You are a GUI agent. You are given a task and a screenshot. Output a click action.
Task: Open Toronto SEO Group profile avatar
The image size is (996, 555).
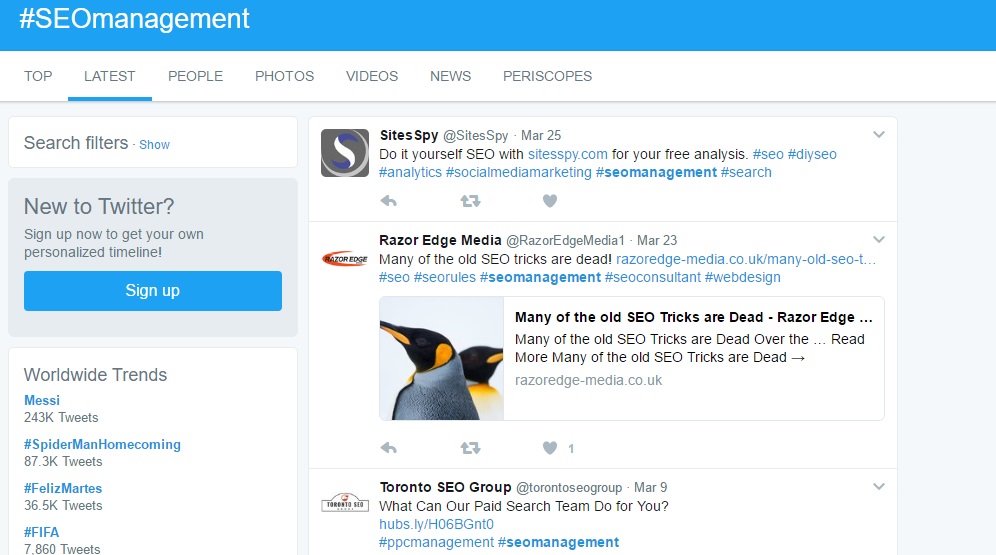pyautogui.click(x=345, y=505)
